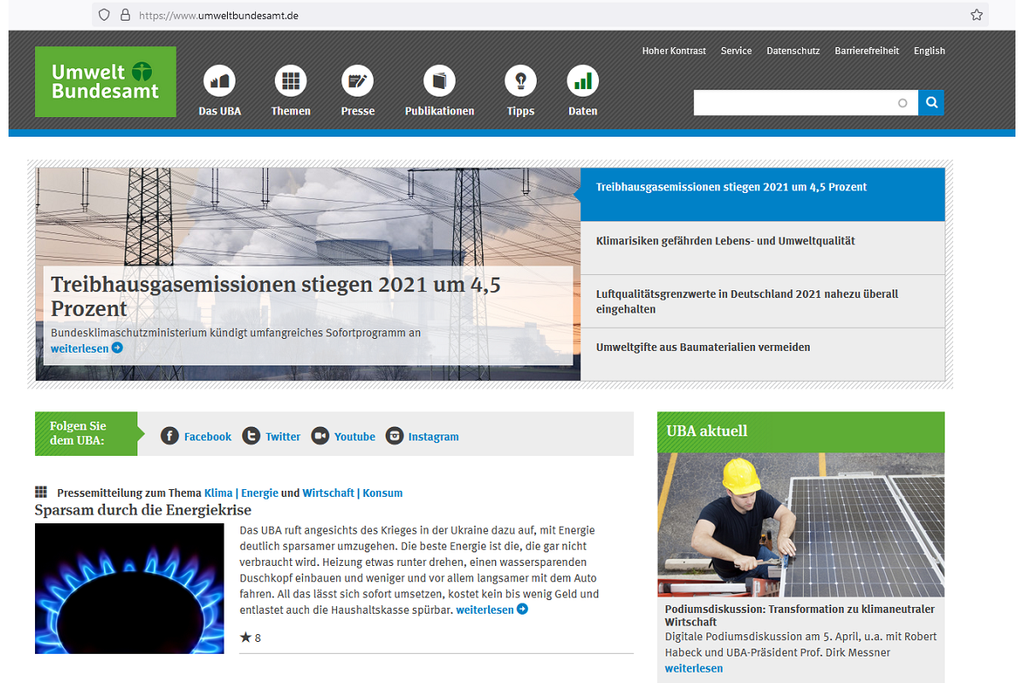Click the Das UBA navigation icon

coord(219,81)
